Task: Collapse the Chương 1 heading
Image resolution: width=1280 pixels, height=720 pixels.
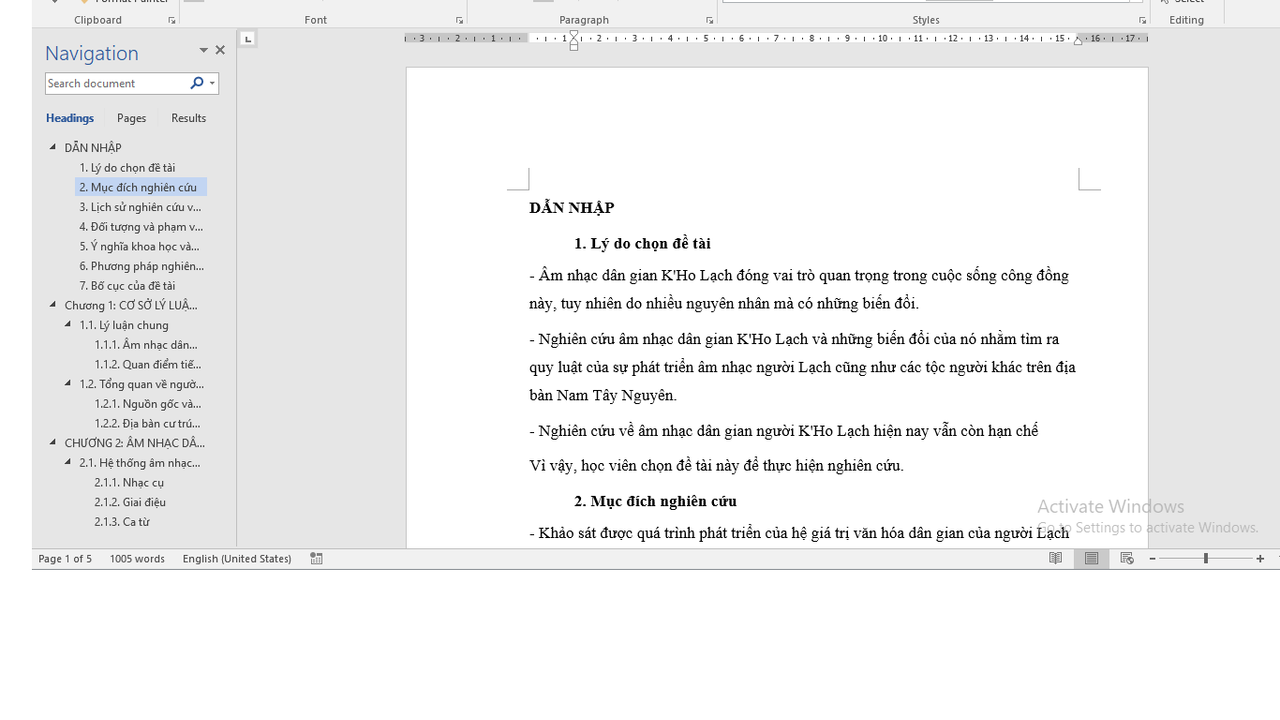Action: pos(53,305)
